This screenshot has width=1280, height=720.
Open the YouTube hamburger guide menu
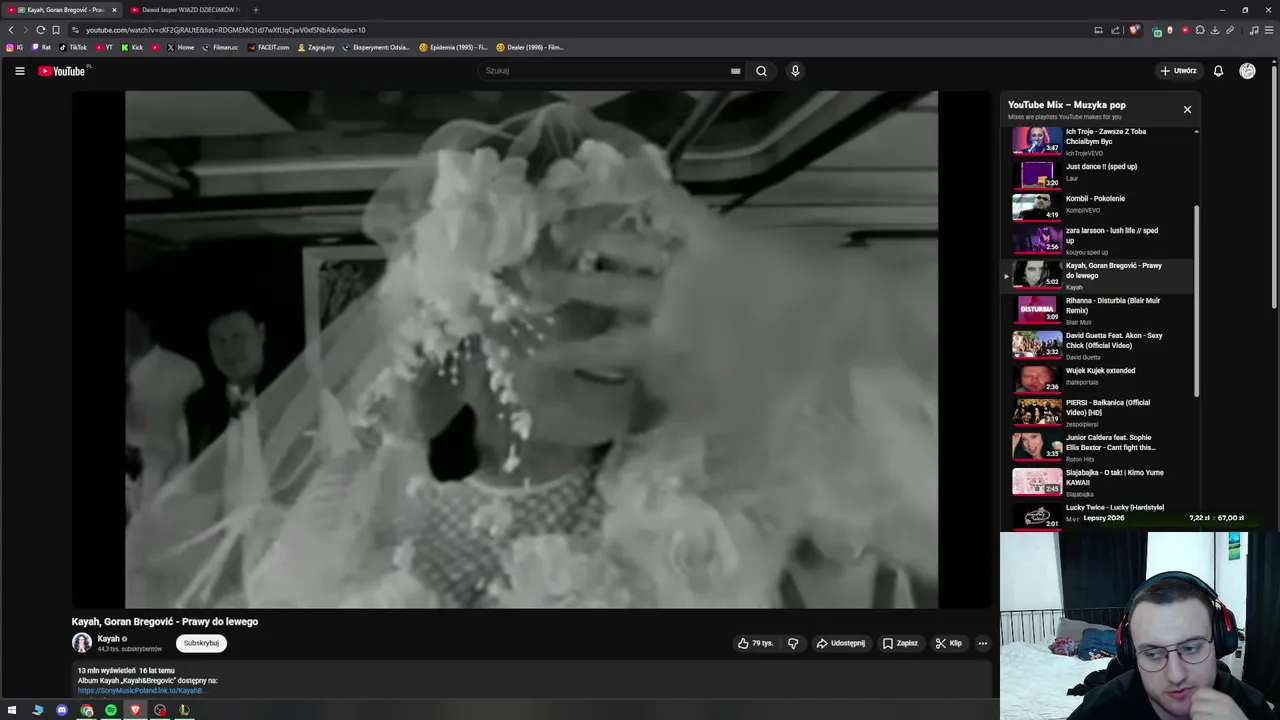click(x=19, y=71)
